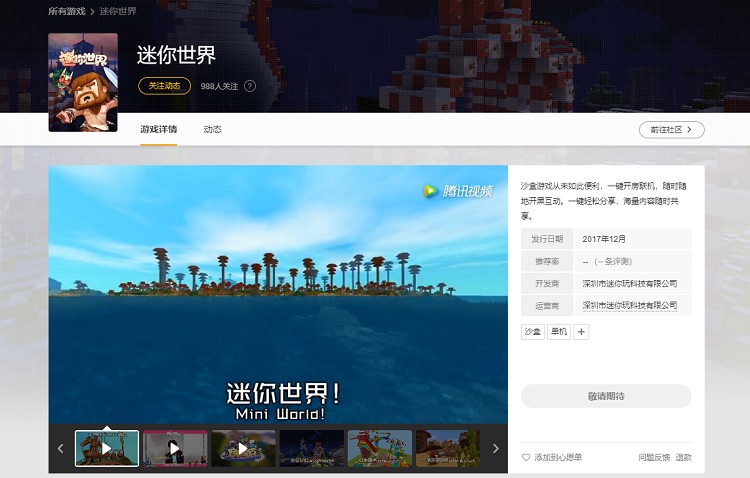Click developer 深圳市迷你玩科技有限公司

(629, 283)
